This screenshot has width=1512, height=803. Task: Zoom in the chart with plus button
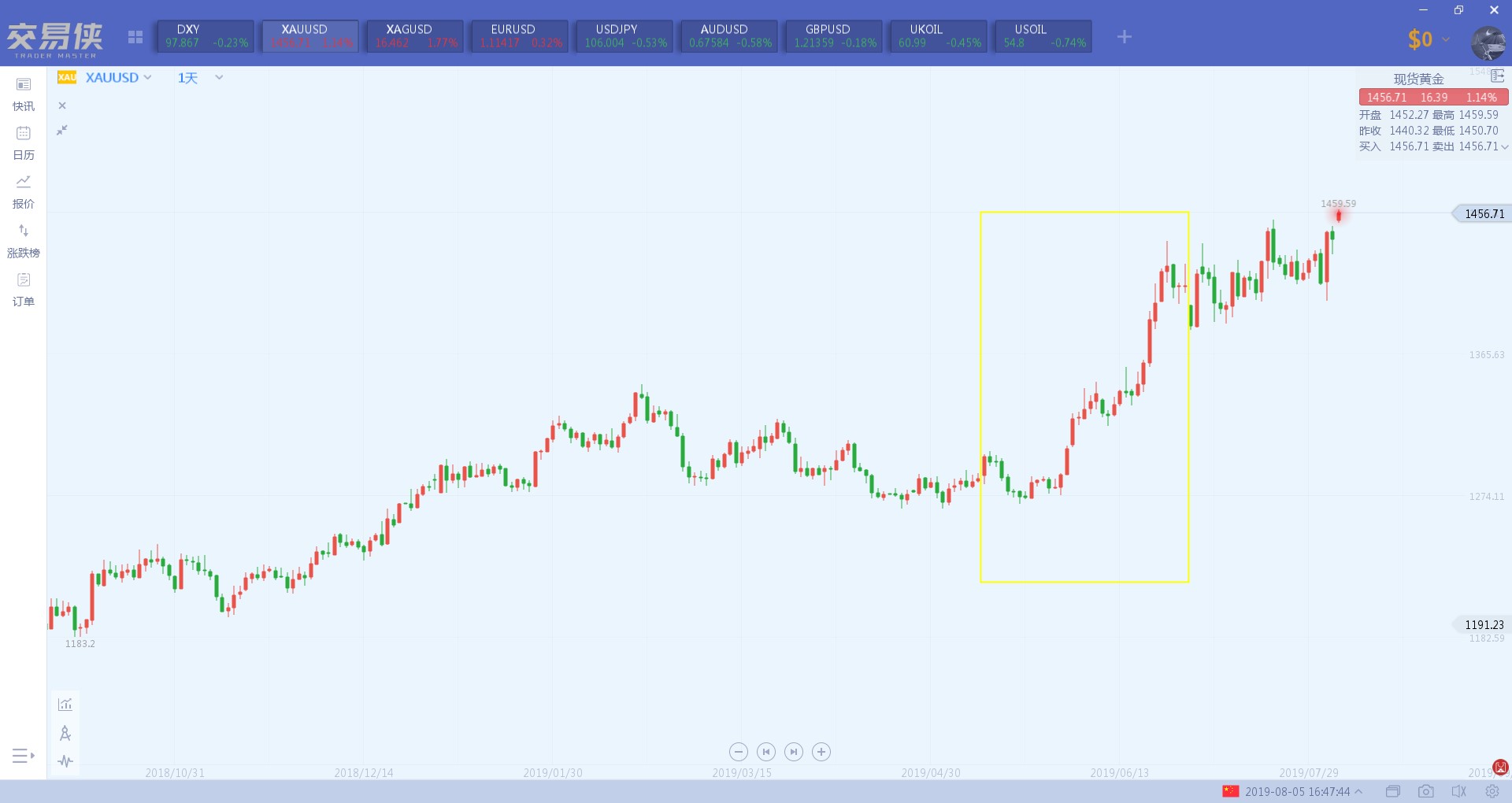tap(821, 752)
